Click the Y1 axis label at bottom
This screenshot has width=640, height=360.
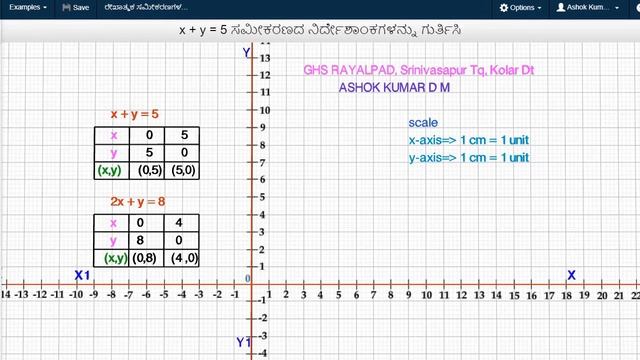click(244, 342)
